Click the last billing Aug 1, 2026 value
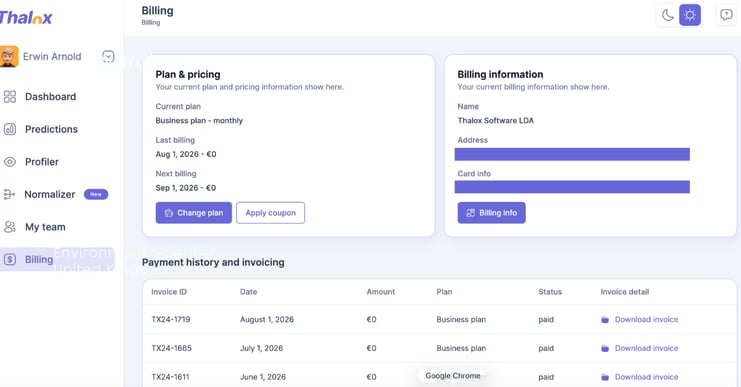This screenshot has height=387, width=741. [186, 154]
